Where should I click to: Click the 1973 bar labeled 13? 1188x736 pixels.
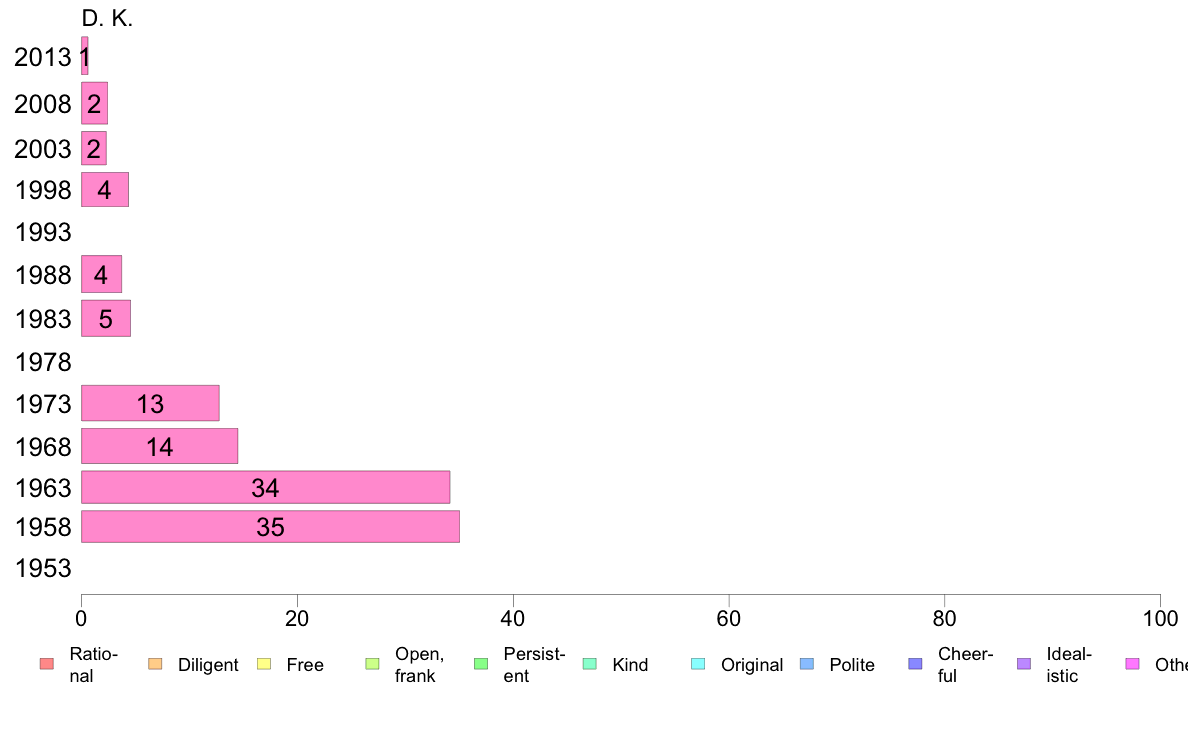pos(150,403)
